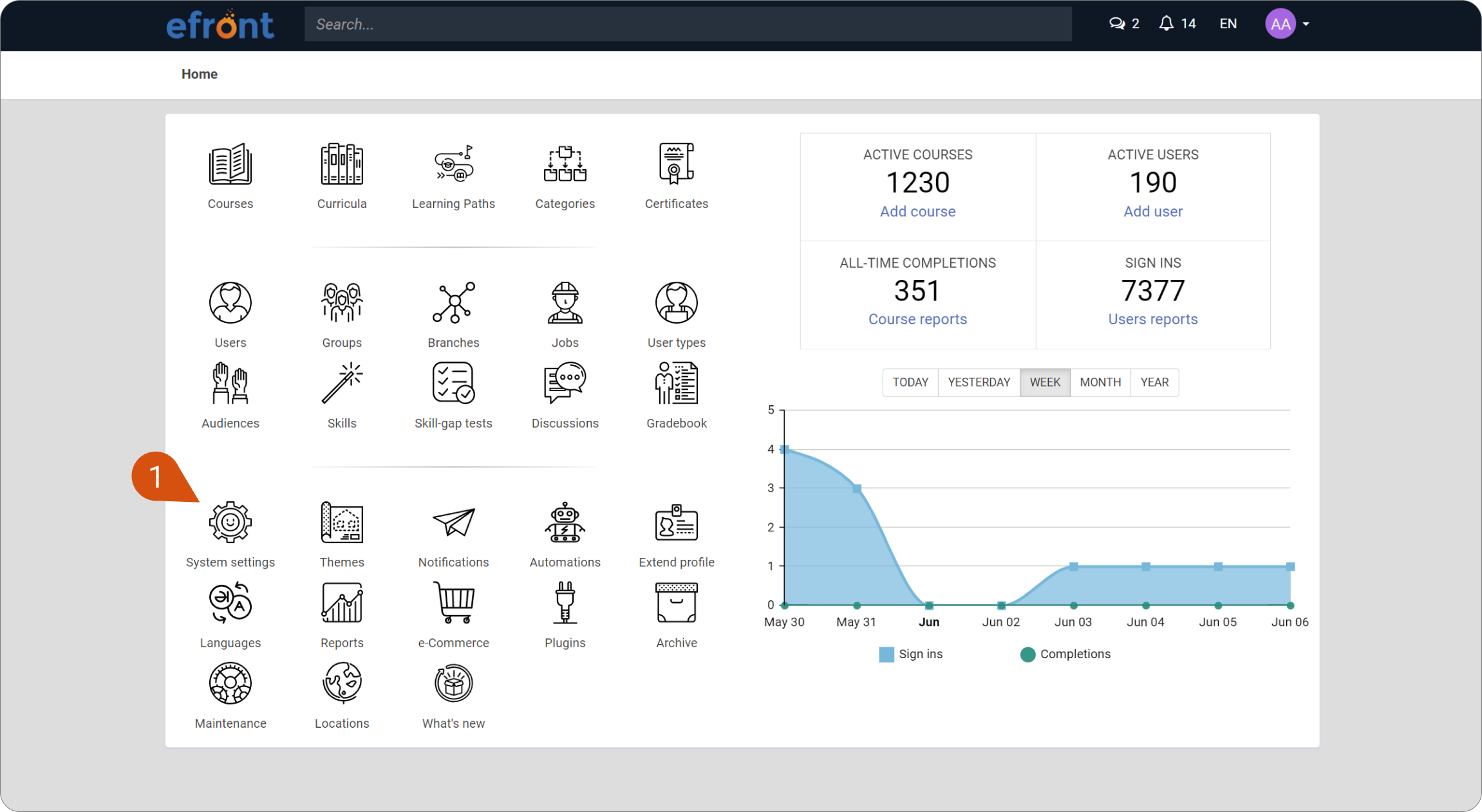This screenshot has height=812, width=1482.
Task: Open the Groups icon
Action: click(342, 302)
